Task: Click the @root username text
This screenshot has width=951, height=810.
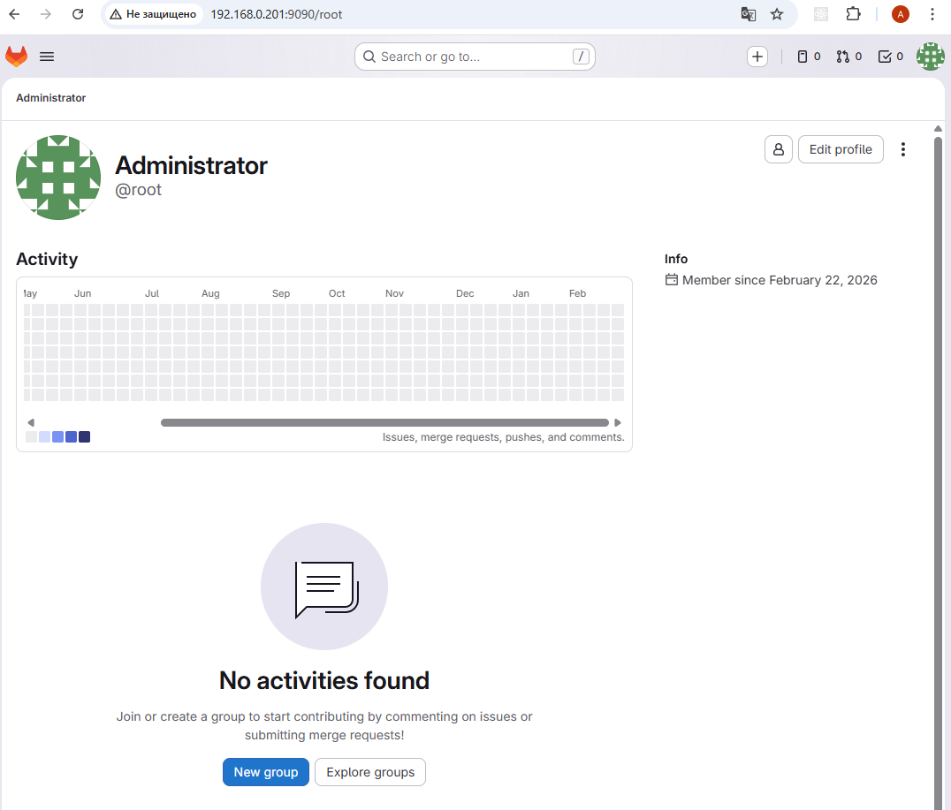Action: 138,190
